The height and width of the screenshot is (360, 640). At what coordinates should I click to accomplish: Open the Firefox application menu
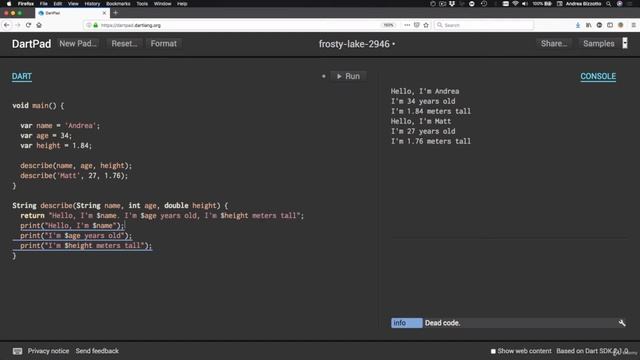click(x=26, y=4)
